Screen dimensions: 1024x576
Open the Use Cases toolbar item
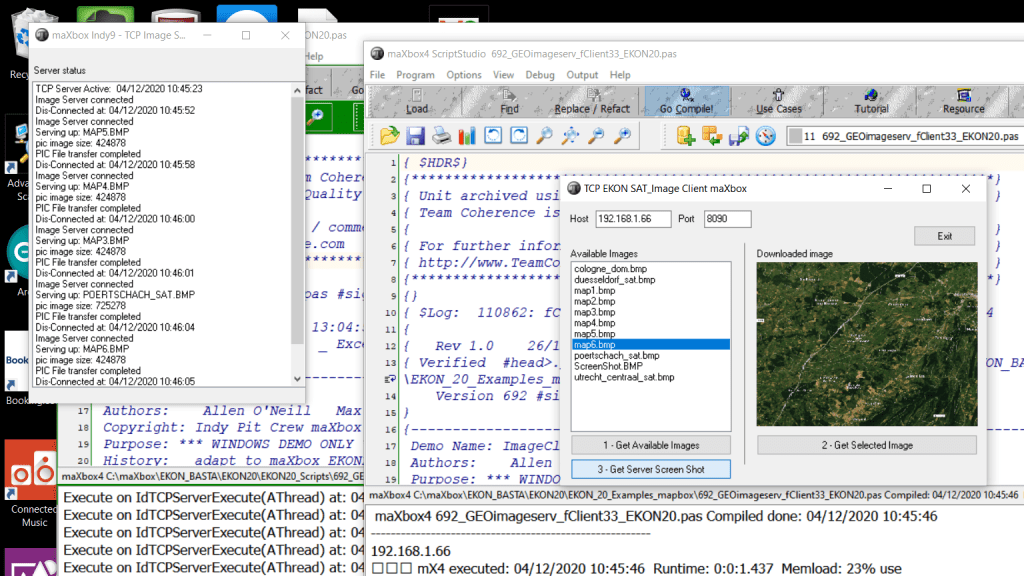(778, 102)
